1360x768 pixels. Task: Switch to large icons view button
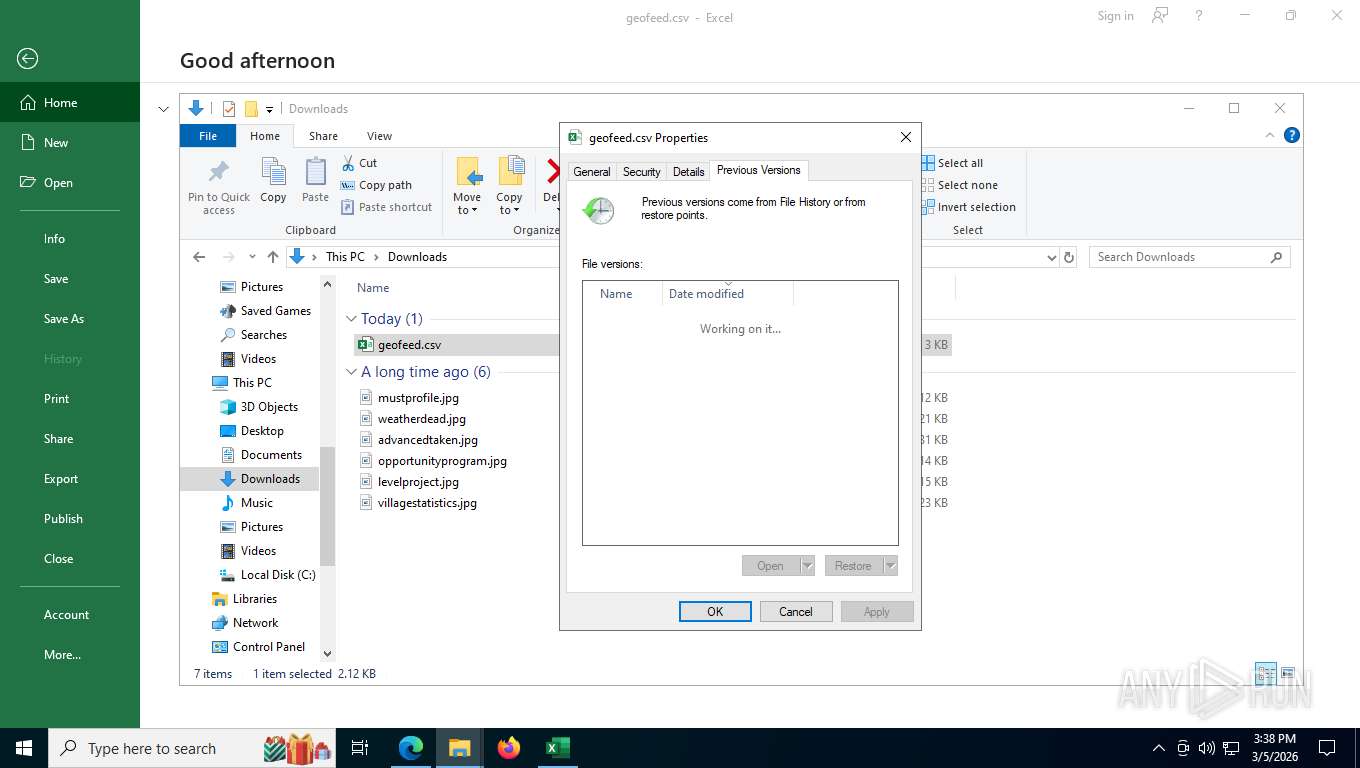coord(1288,673)
